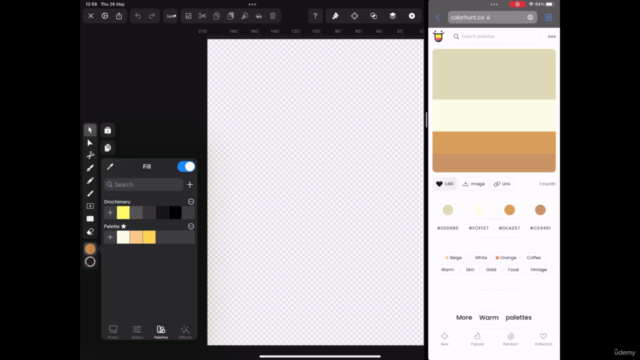The width and height of the screenshot is (640, 360).
Task: Like the palette with the heart button
Action: pos(444,184)
